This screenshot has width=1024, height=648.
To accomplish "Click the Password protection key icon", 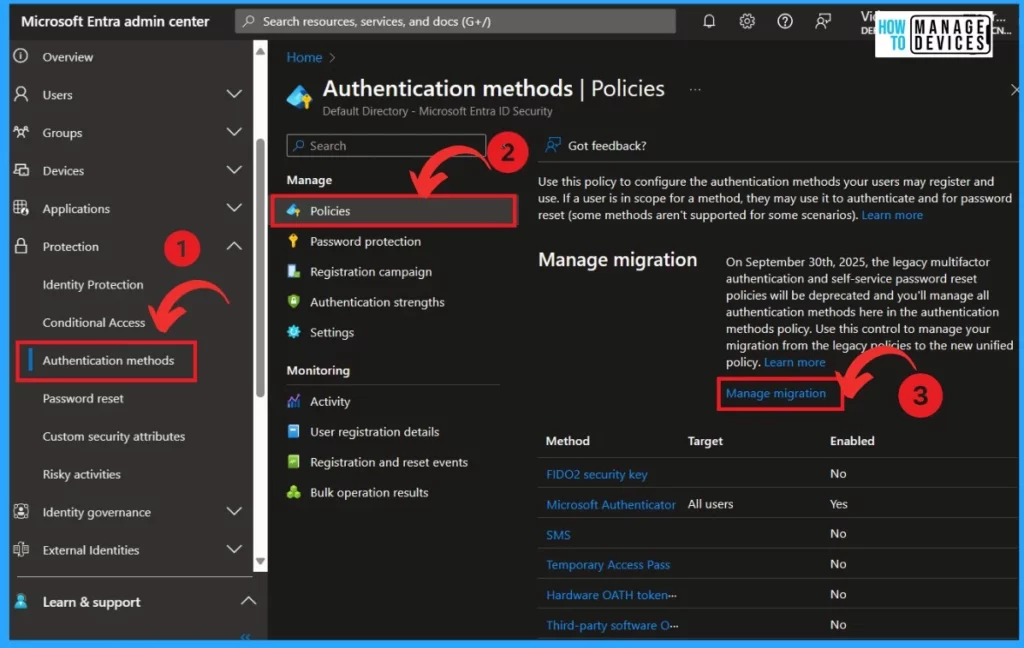I will 294,241.
